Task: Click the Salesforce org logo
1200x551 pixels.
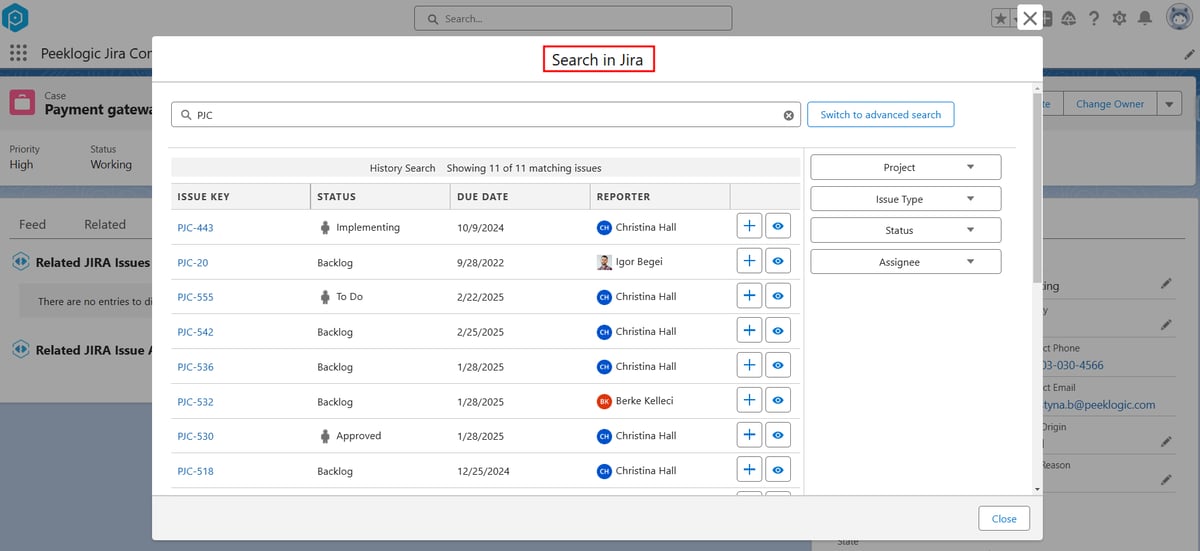Action: pyautogui.click(x=16, y=18)
